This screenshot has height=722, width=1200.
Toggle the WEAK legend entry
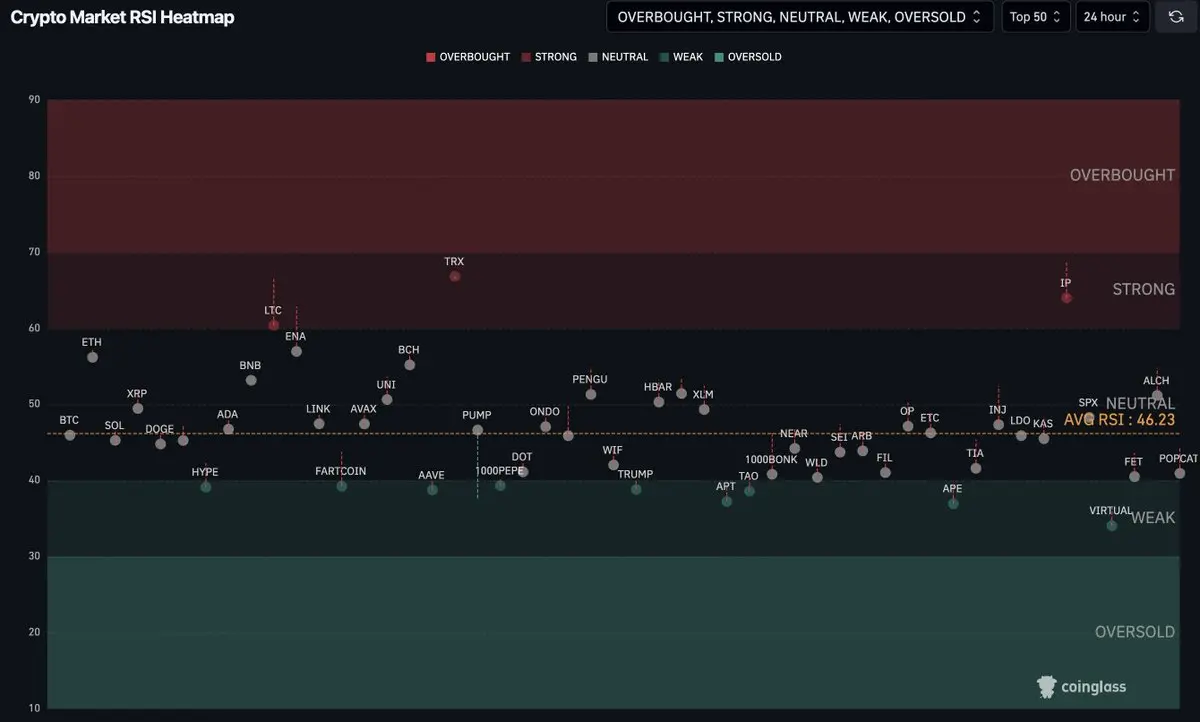pos(681,57)
